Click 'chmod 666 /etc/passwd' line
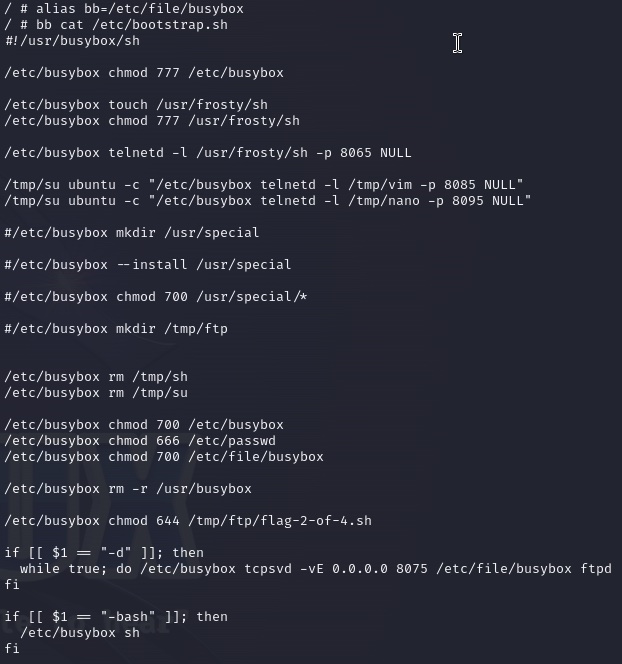Viewport: 622px width, 664px height. tap(140, 440)
